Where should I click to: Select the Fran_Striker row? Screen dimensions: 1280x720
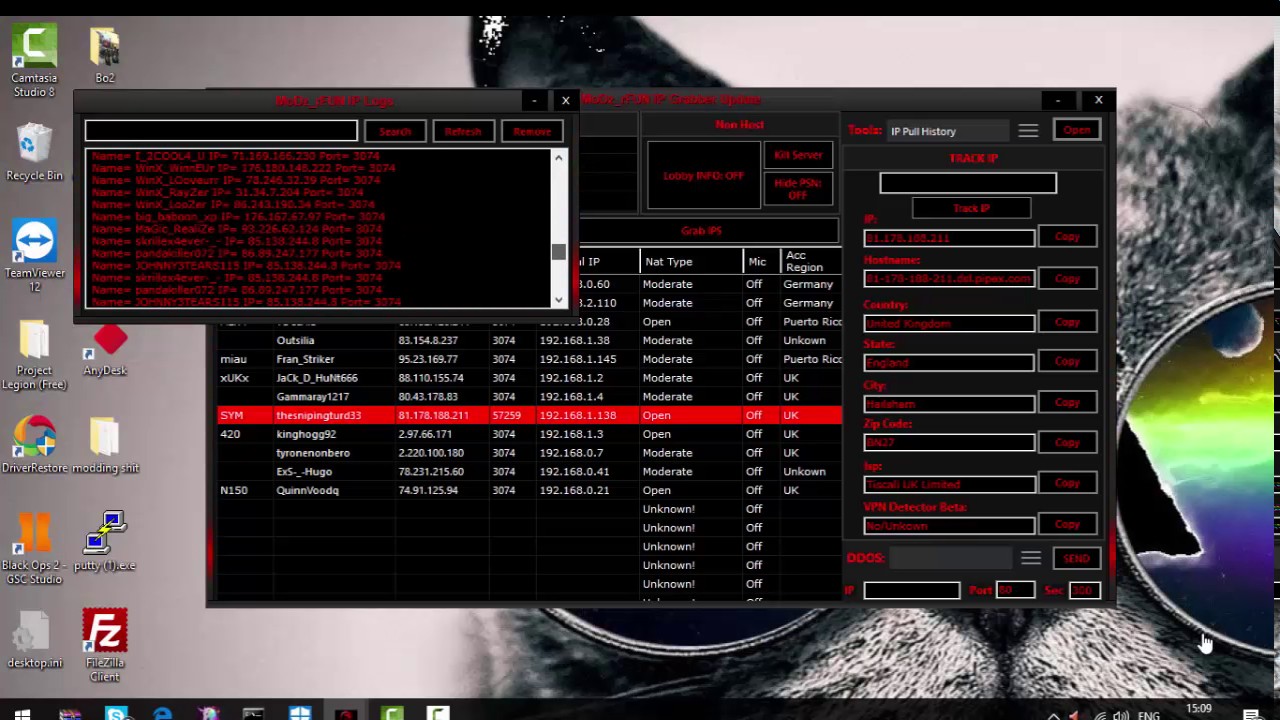pos(529,359)
